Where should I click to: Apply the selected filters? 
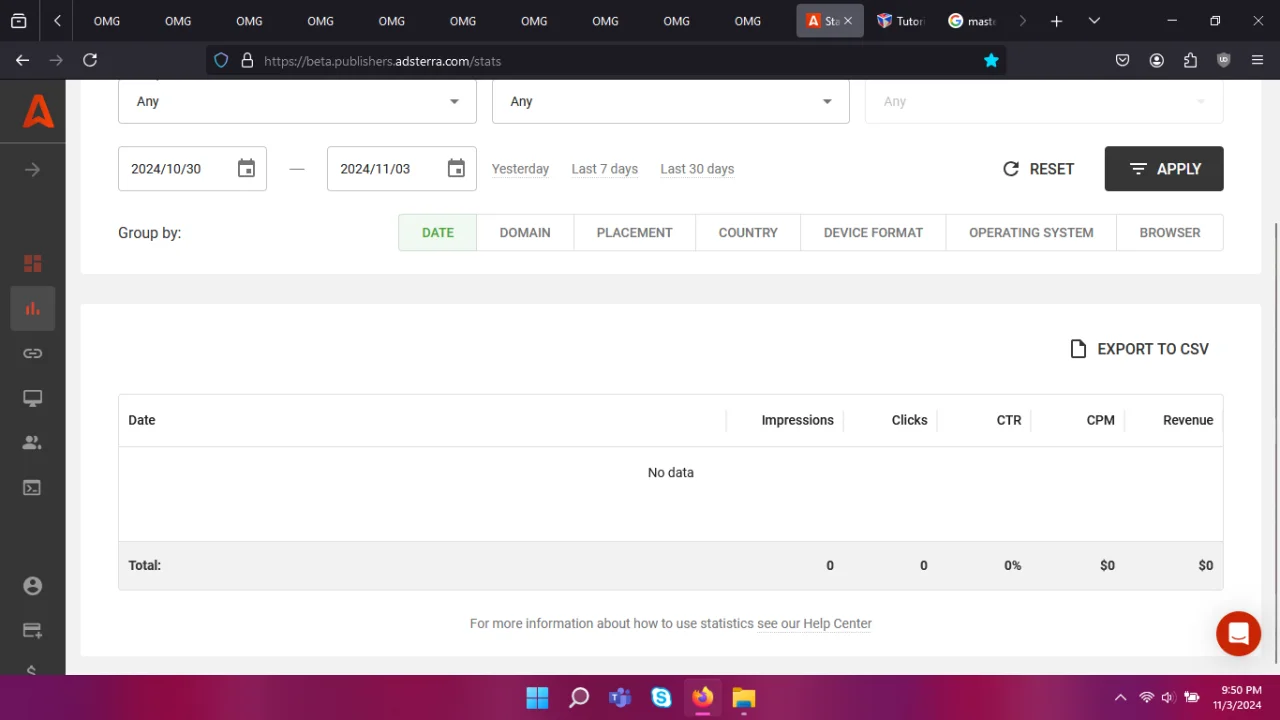coord(1164,169)
